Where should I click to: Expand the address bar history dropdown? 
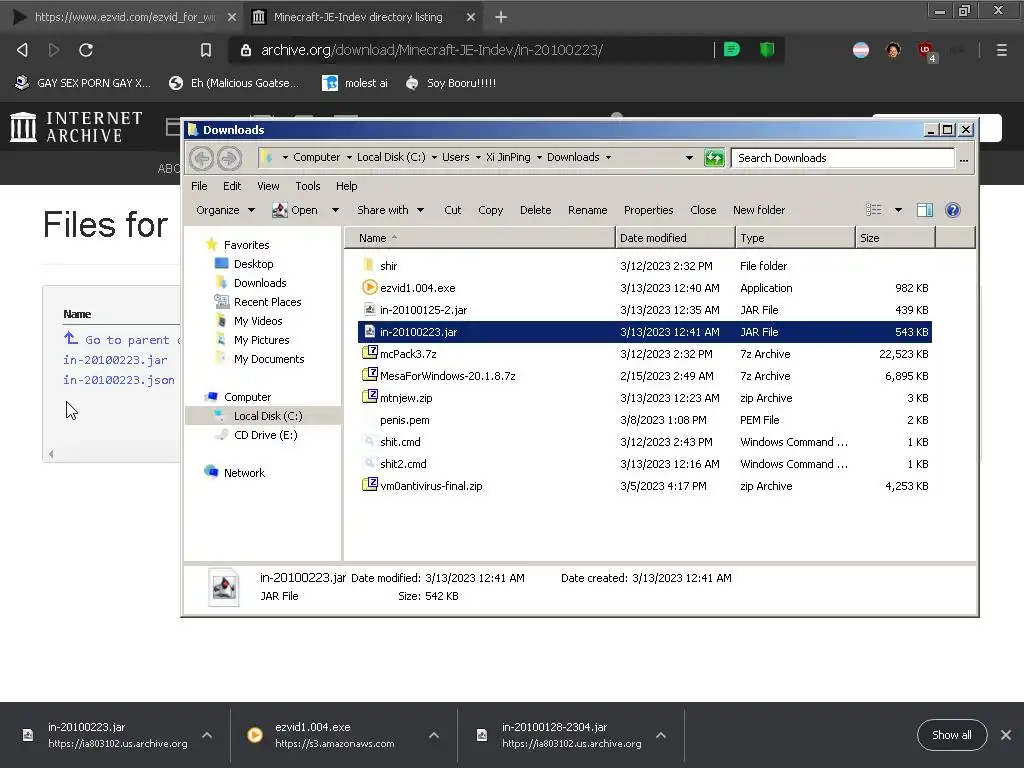tap(689, 157)
